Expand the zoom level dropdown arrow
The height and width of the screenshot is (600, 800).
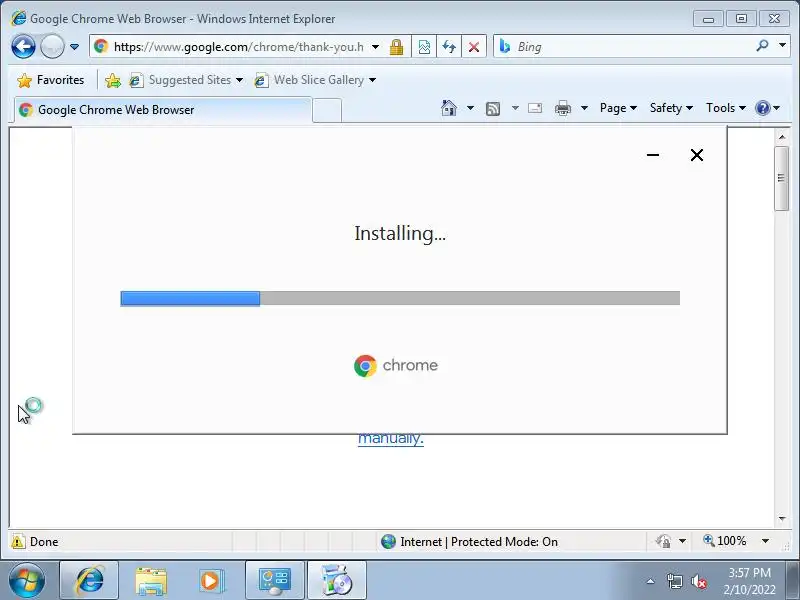[765, 541]
